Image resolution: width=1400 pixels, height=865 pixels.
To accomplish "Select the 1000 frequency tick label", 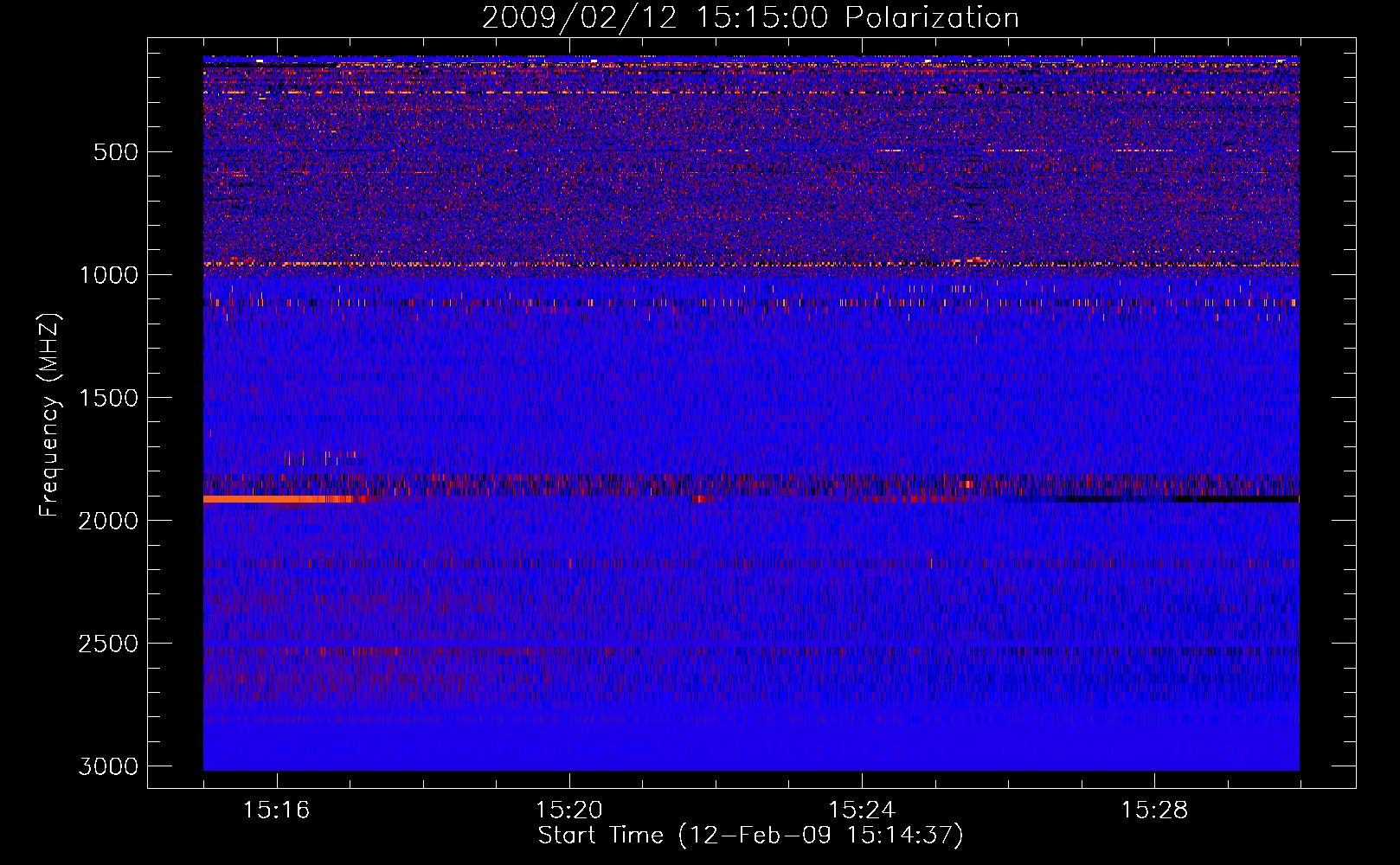I will pyautogui.click(x=108, y=275).
